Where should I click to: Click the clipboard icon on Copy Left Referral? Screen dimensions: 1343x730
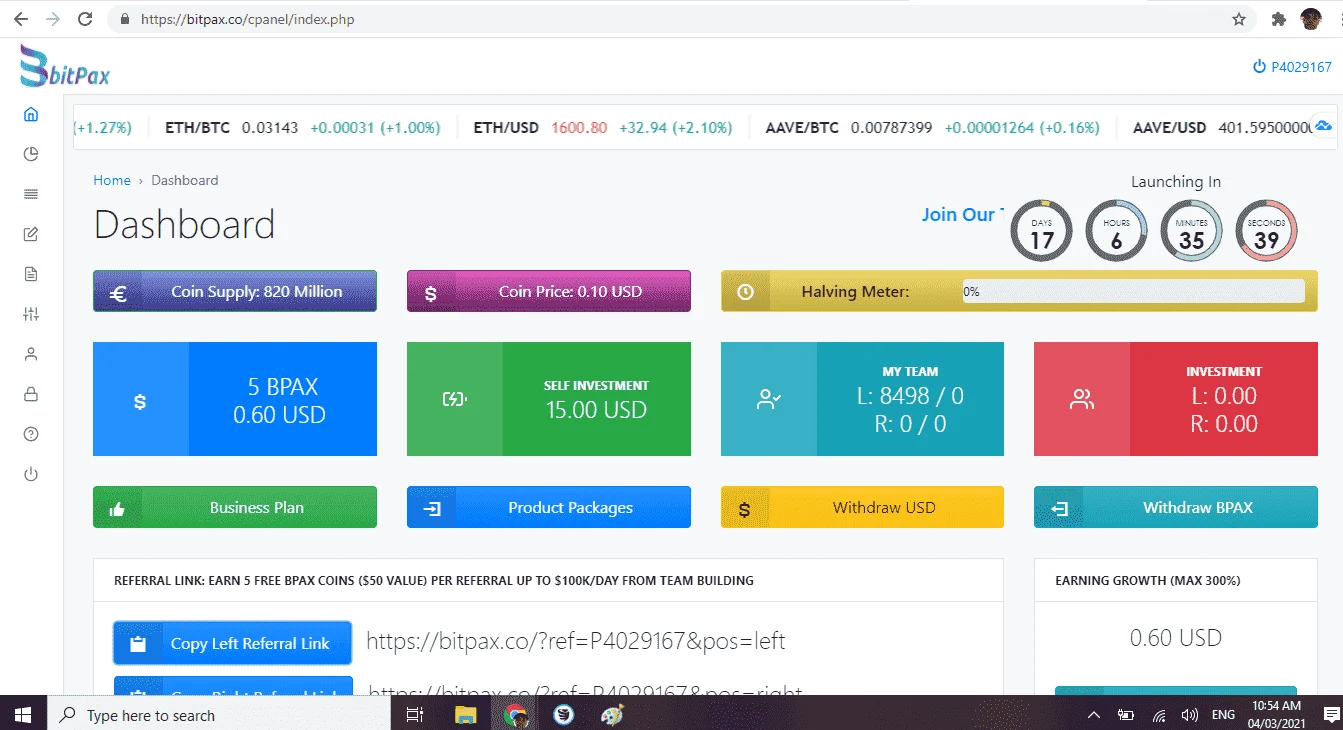pyautogui.click(x=138, y=645)
